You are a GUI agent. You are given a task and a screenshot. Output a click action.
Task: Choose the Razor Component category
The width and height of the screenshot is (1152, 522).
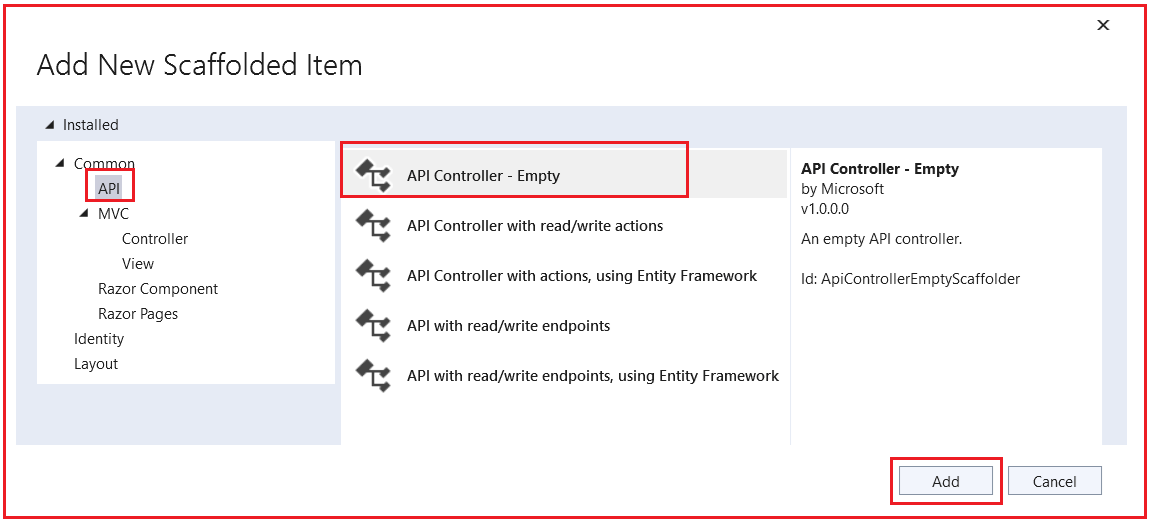click(x=158, y=289)
